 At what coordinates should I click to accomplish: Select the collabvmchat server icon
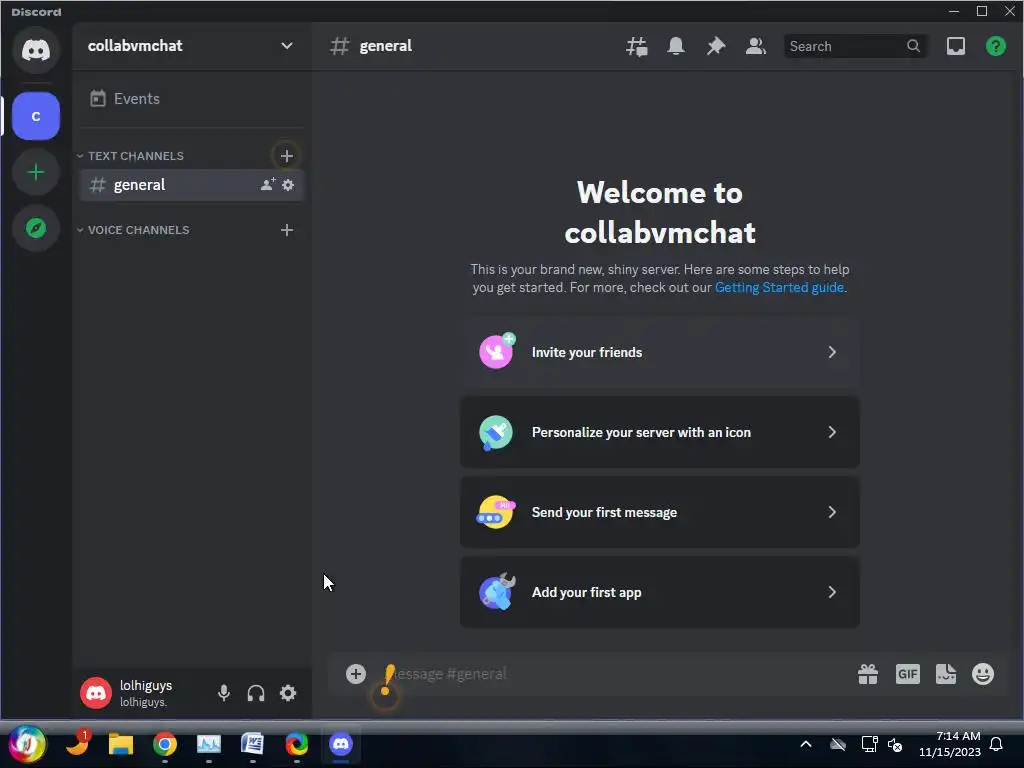coord(36,116)
